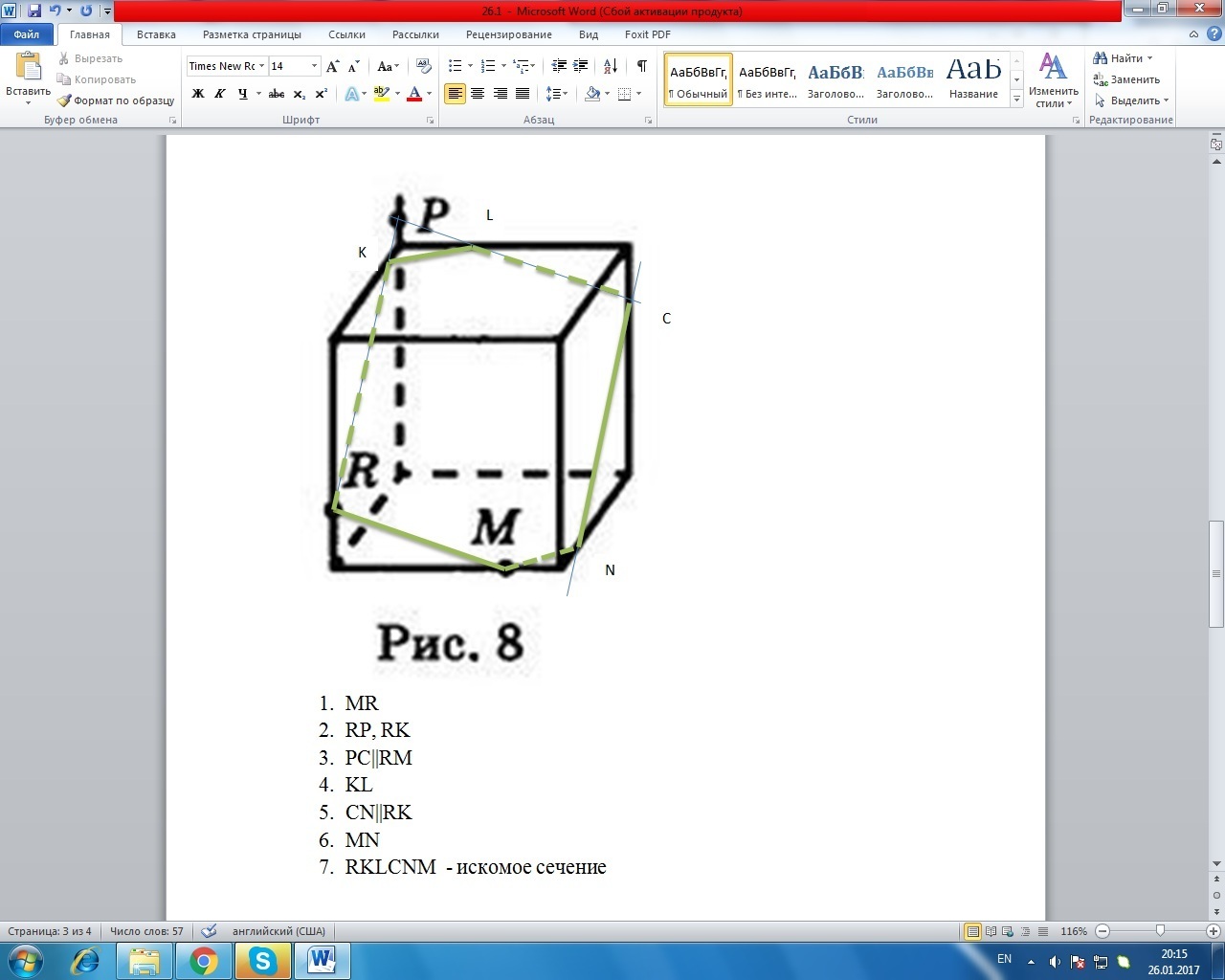Select the strikethrough text icon

(277, 94)
